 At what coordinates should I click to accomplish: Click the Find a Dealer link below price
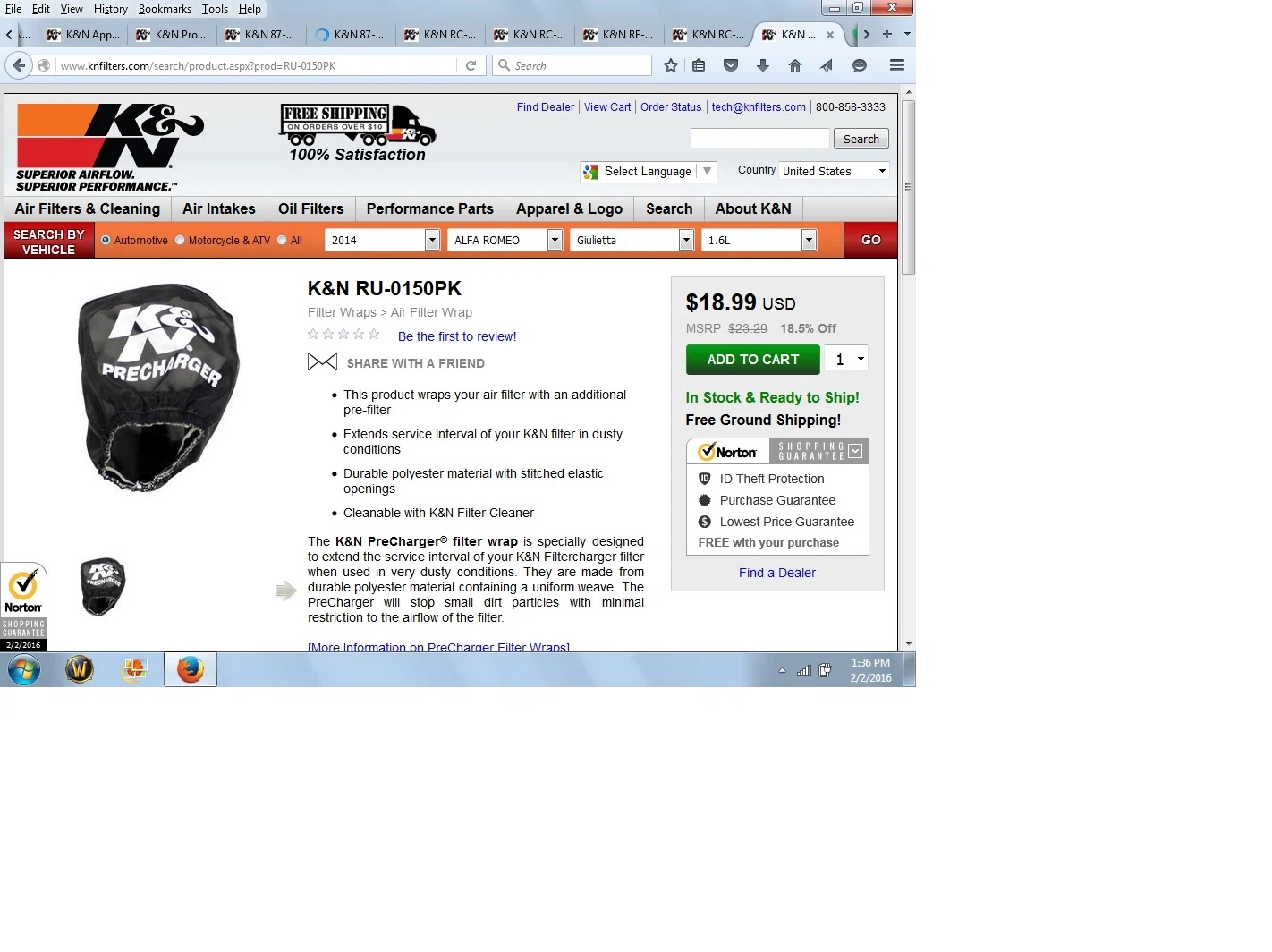[x=777, y=573]
